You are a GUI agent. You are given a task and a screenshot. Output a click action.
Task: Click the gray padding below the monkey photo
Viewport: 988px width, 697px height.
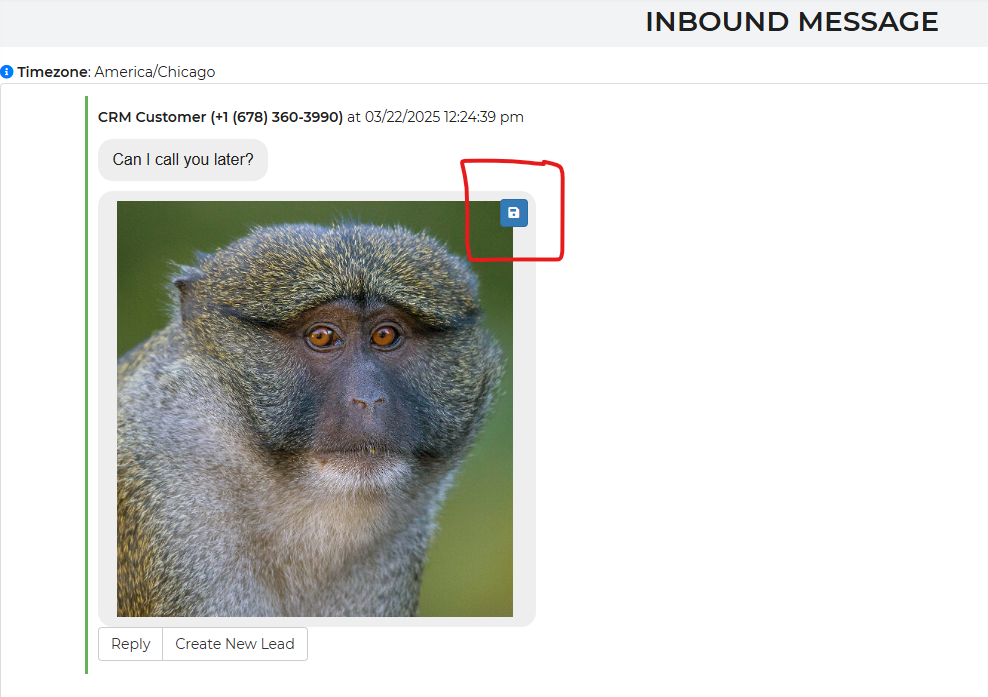[x=316, y=621]
